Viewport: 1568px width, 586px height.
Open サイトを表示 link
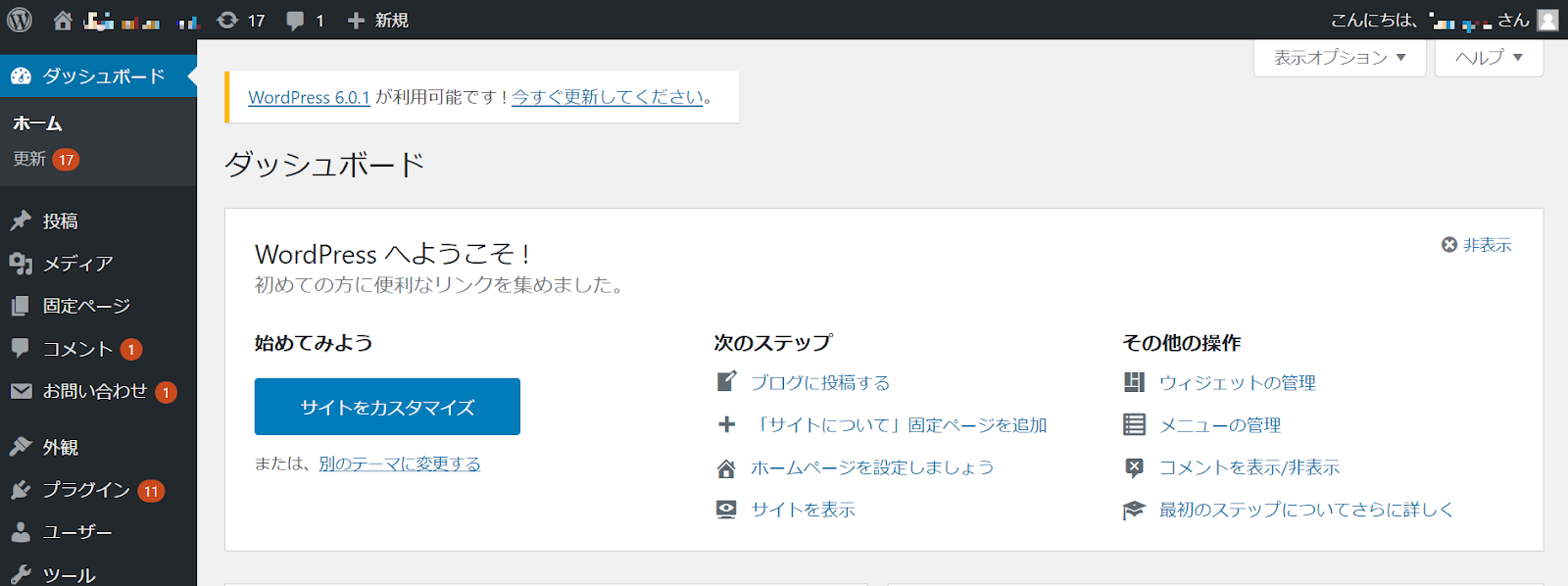point(803,510)
